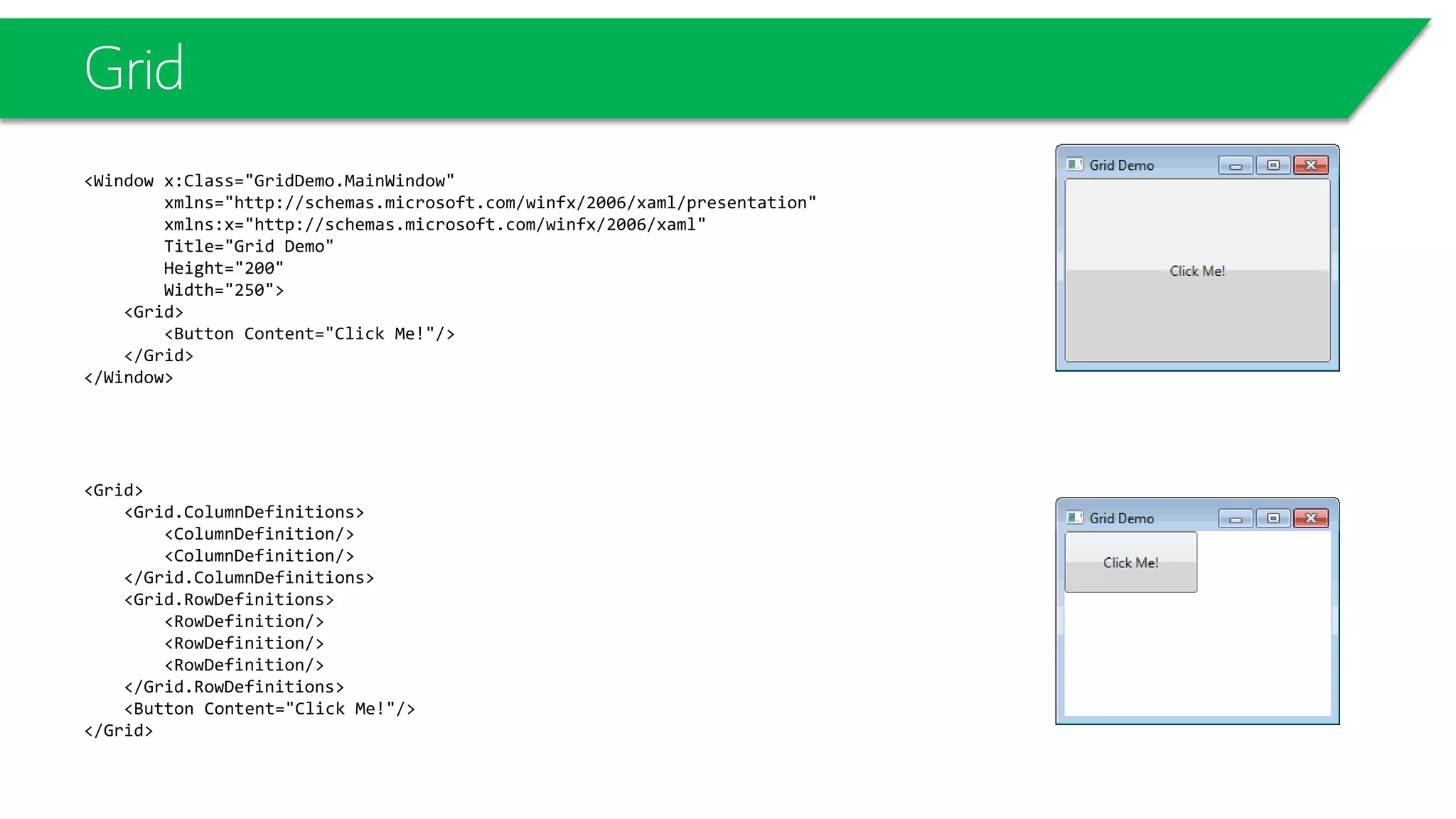Click the slide heading 'Grid'
The width and height of the screenshot is (1456, 819).
click(134, 68)
